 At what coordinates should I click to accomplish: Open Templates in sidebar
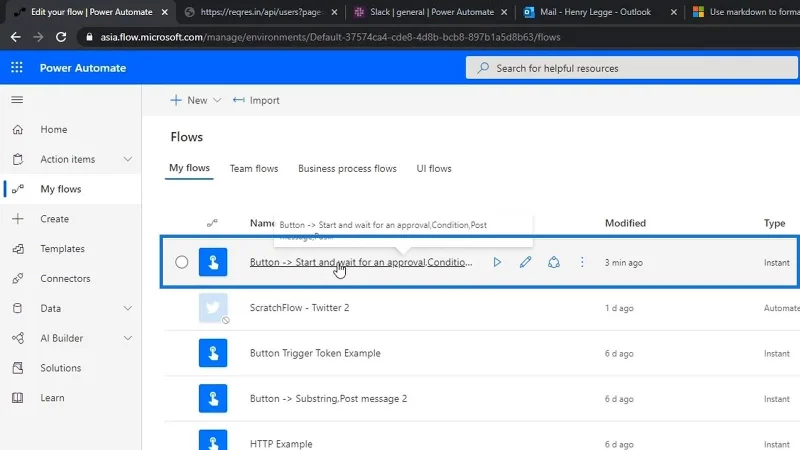click(x=62, y=248)
